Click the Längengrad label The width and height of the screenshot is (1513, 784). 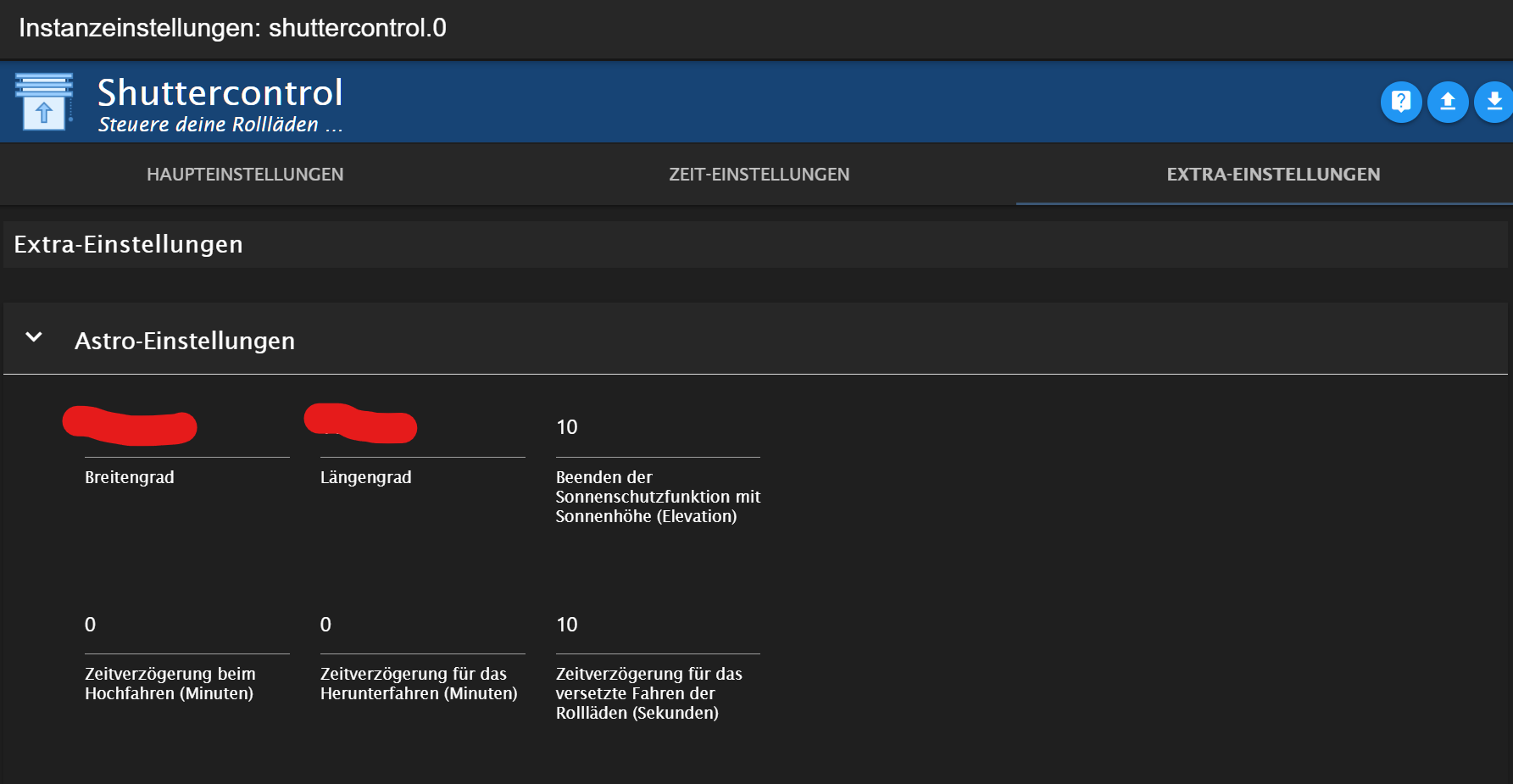[366, 477]
